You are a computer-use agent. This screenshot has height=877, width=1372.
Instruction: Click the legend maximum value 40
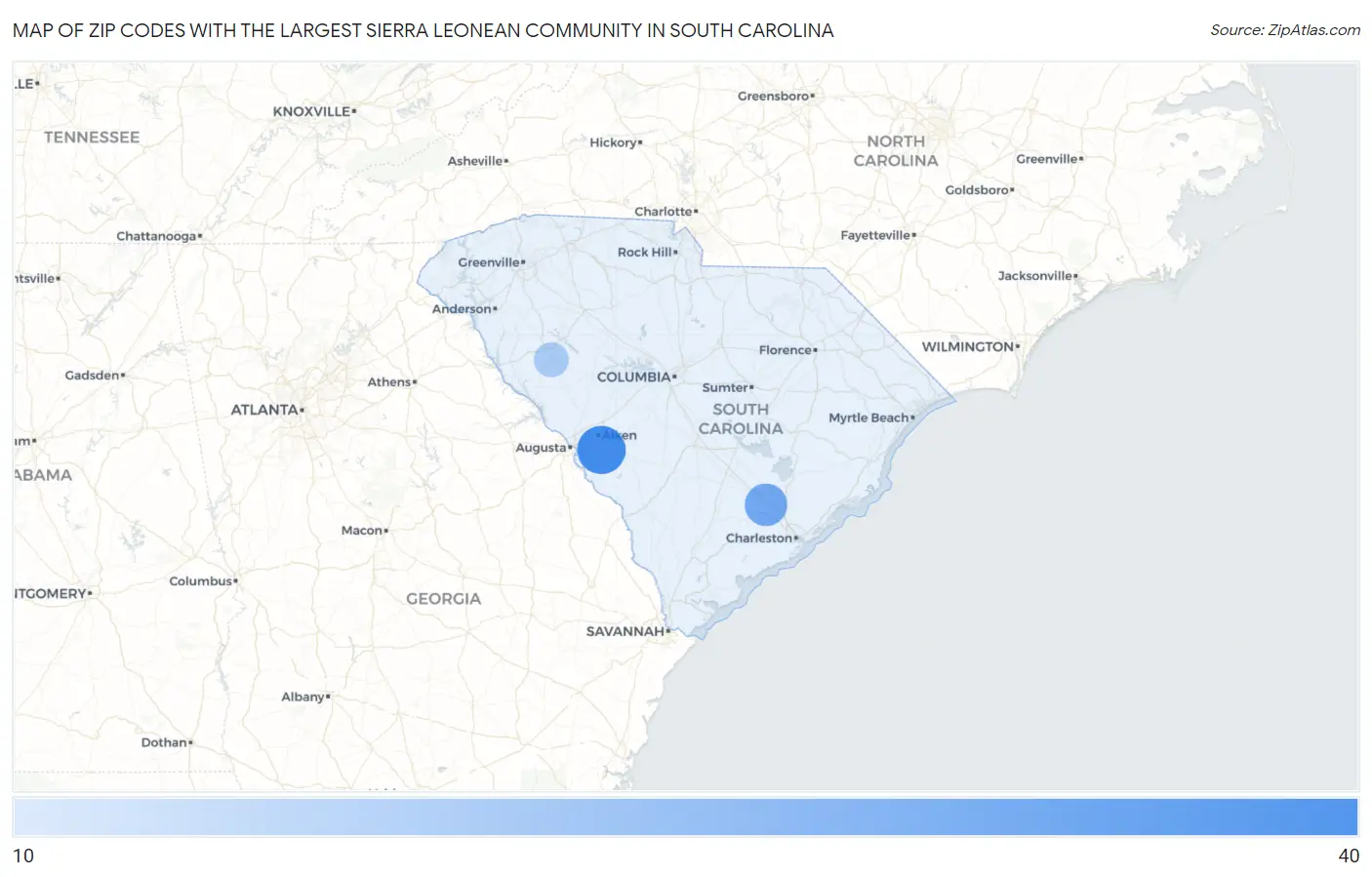1349,856
